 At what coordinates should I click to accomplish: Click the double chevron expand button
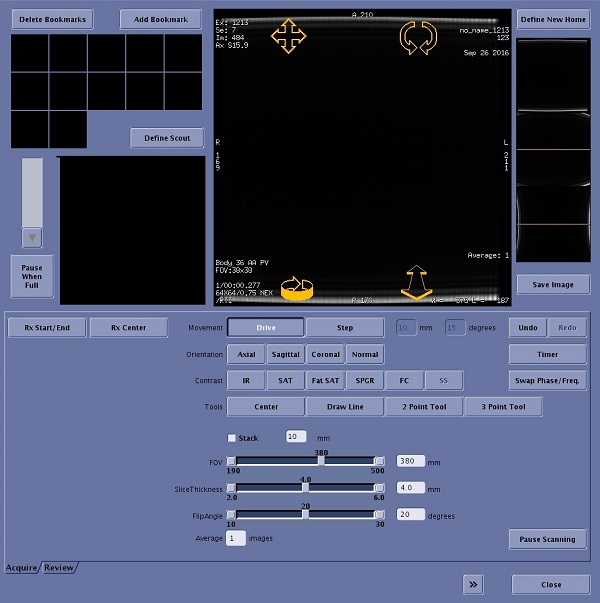point(472,584)
